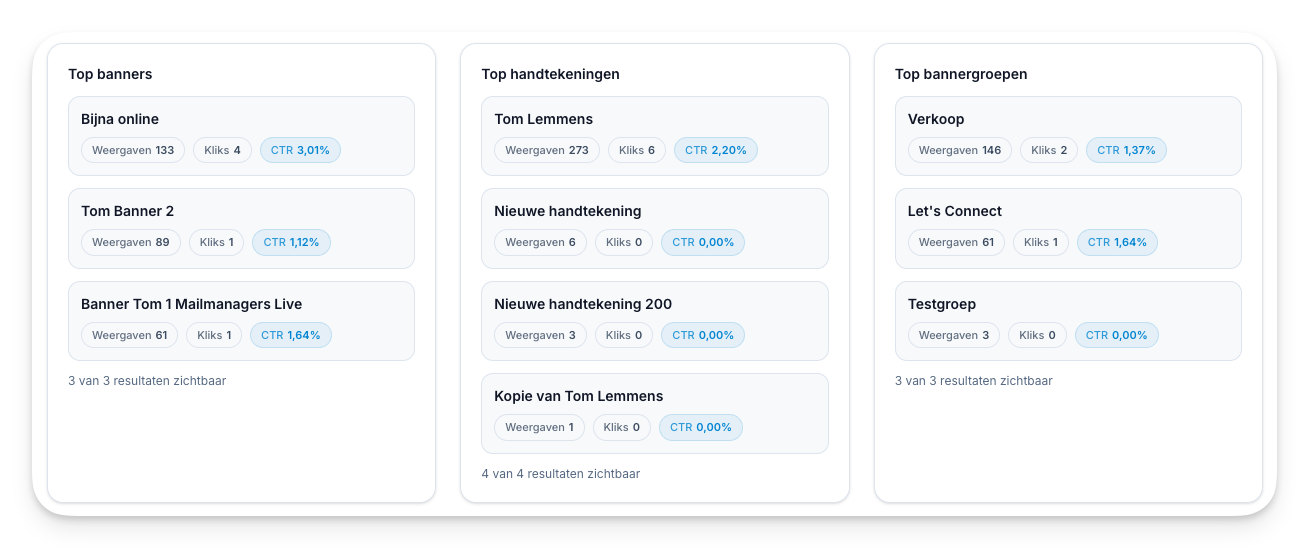
Task: Select the Let's Connect banner group
Action: tap(954, 211)
